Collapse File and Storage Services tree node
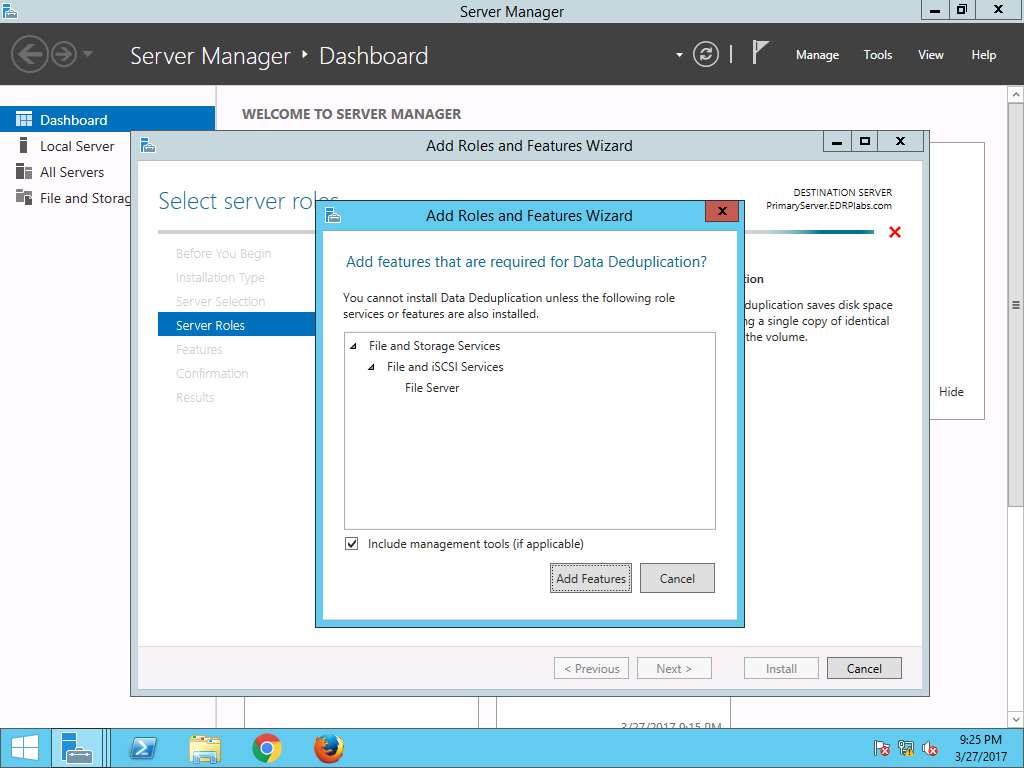This screenshot has width=1024, height=768. (x=353, y=346)
